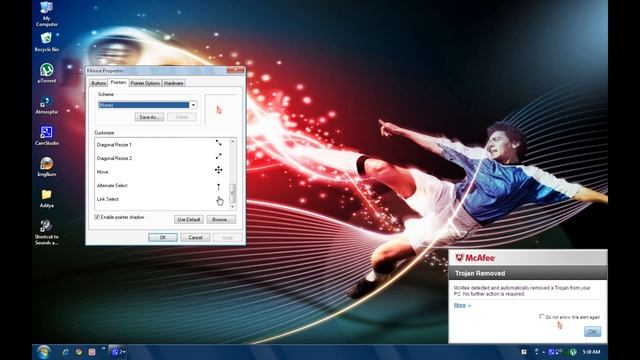Click the white square tray icon
The height and width of the screenshot is (360, 640).
(x=524, y=352)
